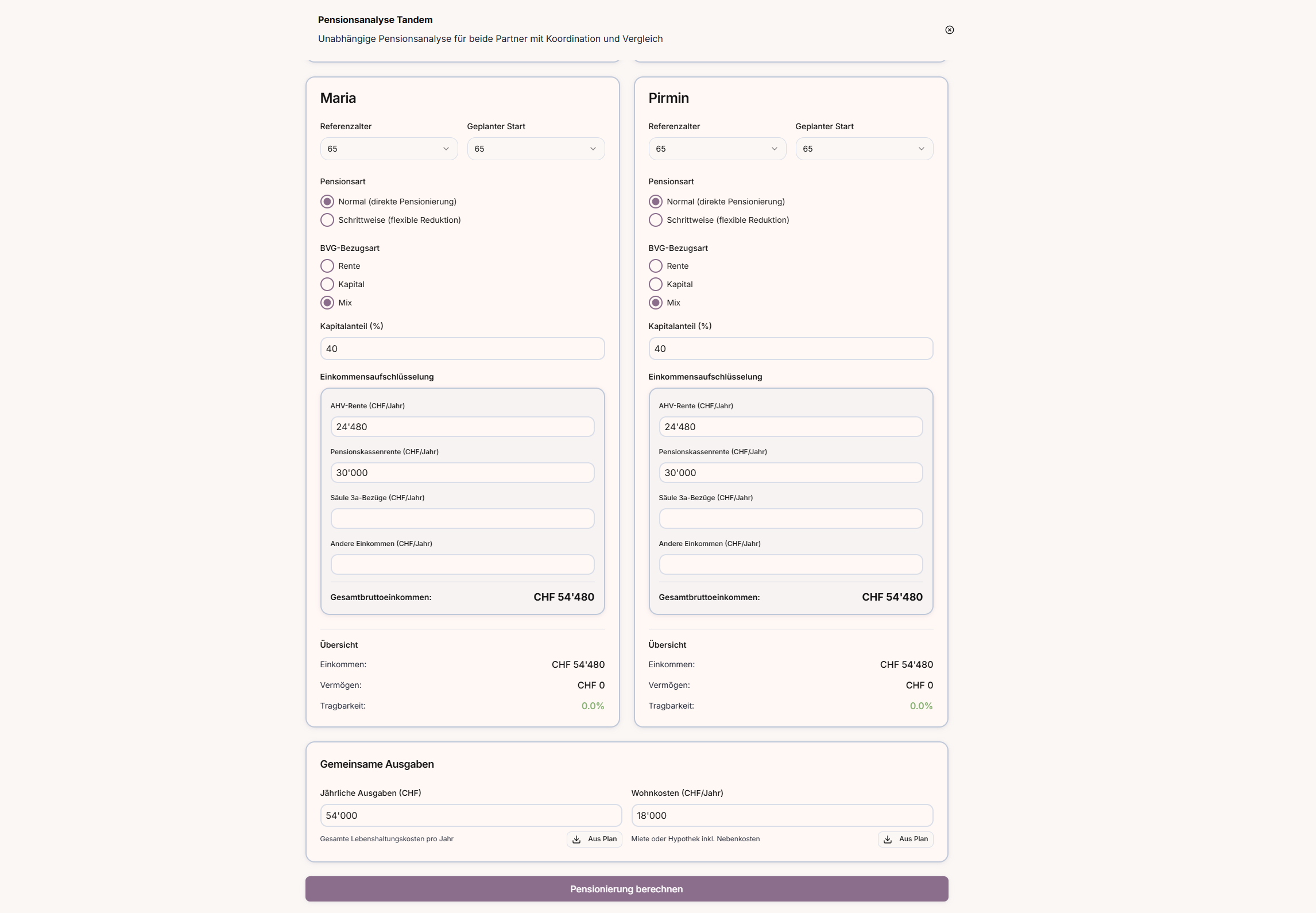This screenshot has width=1316, height=913.
Task: Pick Schrittweise pension type for Pirmin
Action: 655,220
